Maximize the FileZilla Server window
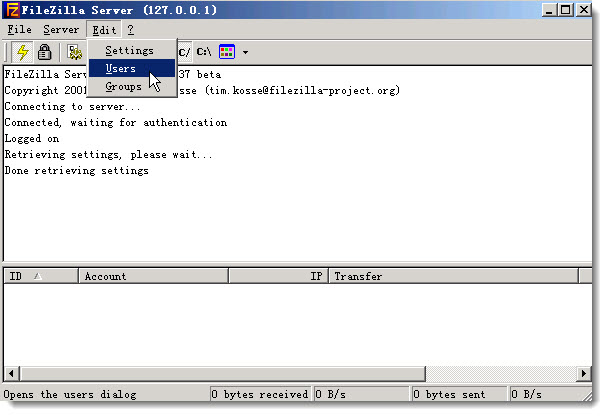Image resolution: width=607 pixels, height=416 pixels. click(x=565, y=10)
